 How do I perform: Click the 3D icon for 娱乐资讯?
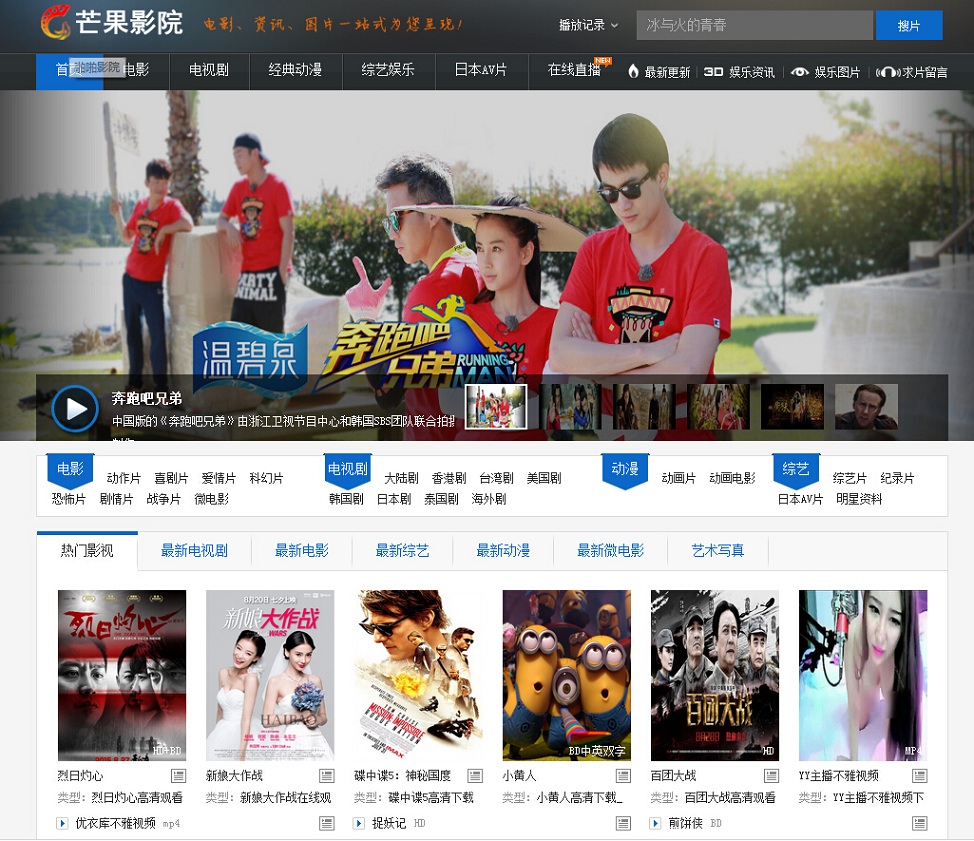click(x=712, y=72)
